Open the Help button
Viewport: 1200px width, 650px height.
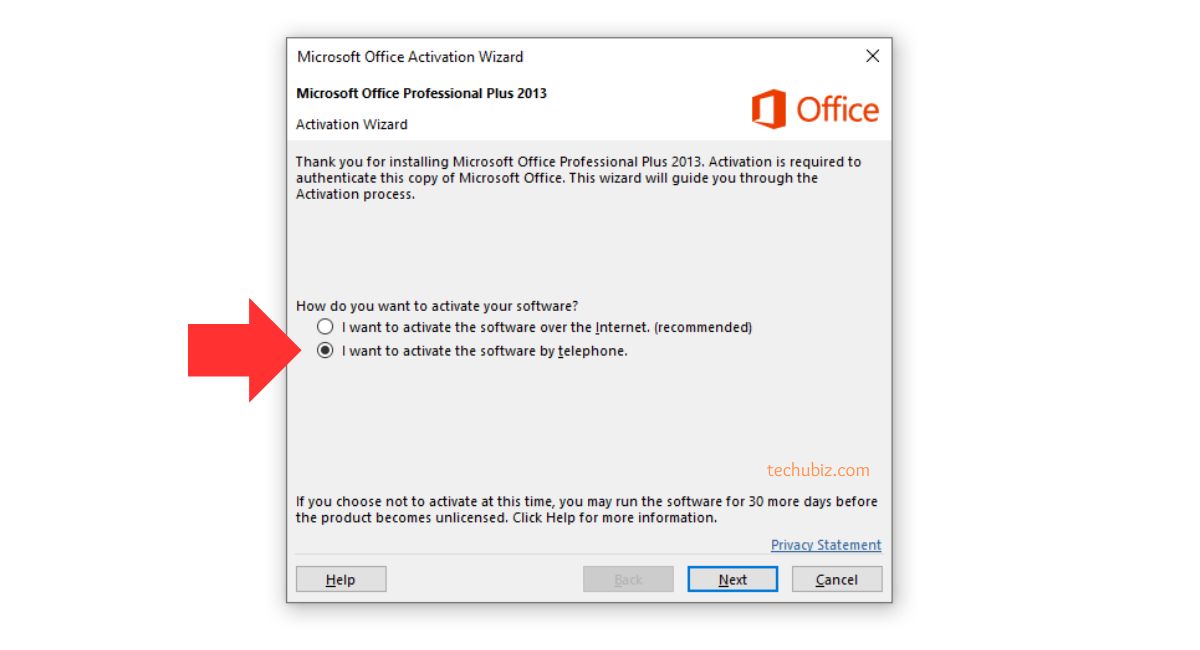pos(341,579)
